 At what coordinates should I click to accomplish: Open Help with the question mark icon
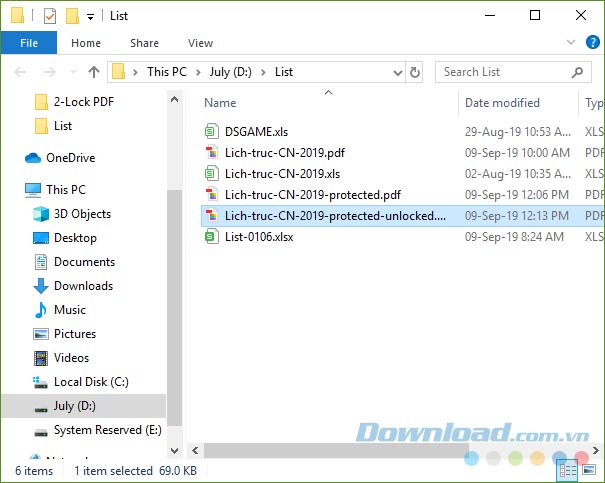592,42
